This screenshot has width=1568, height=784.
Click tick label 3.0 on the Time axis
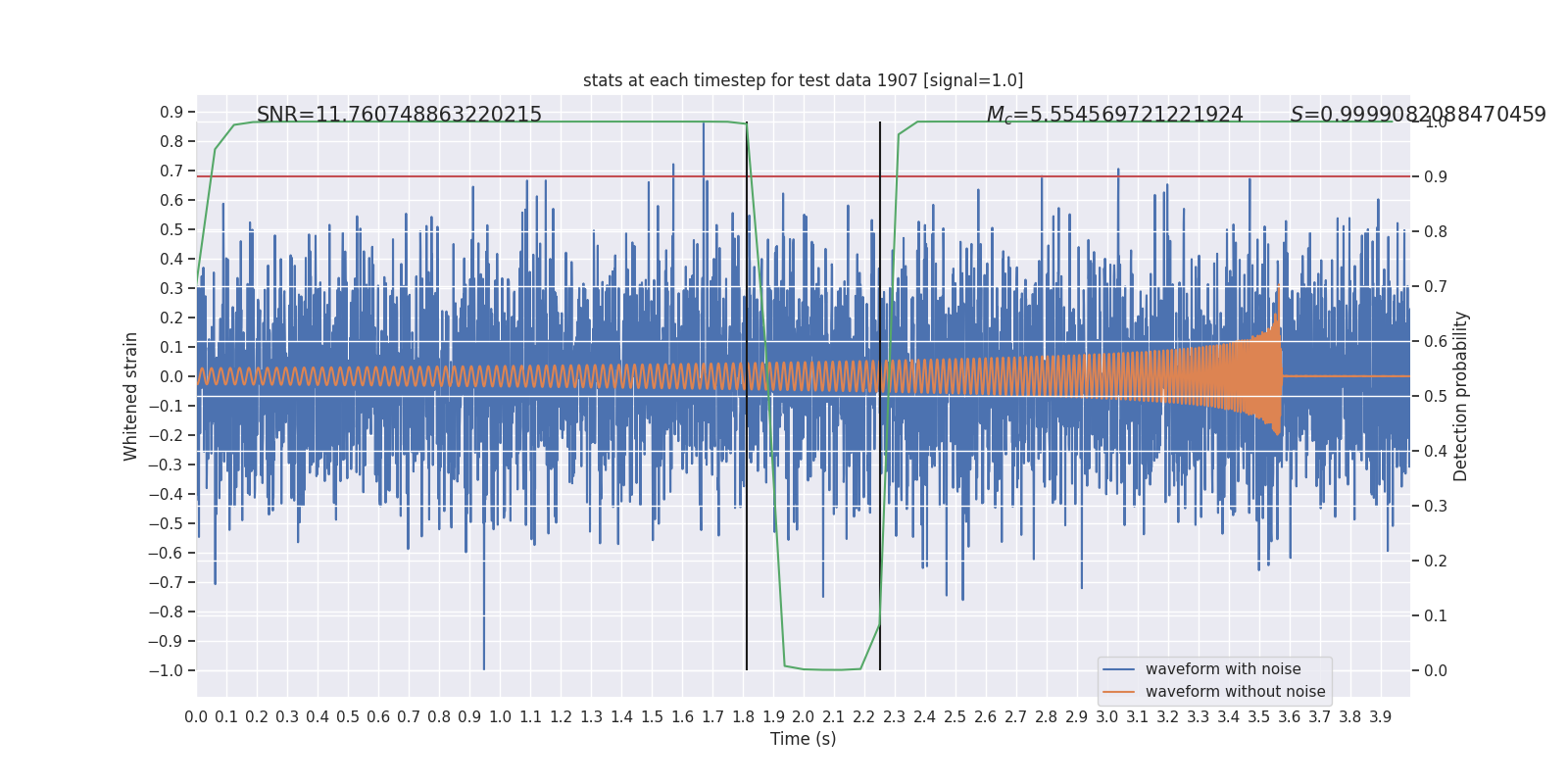tap(1107, 717)
